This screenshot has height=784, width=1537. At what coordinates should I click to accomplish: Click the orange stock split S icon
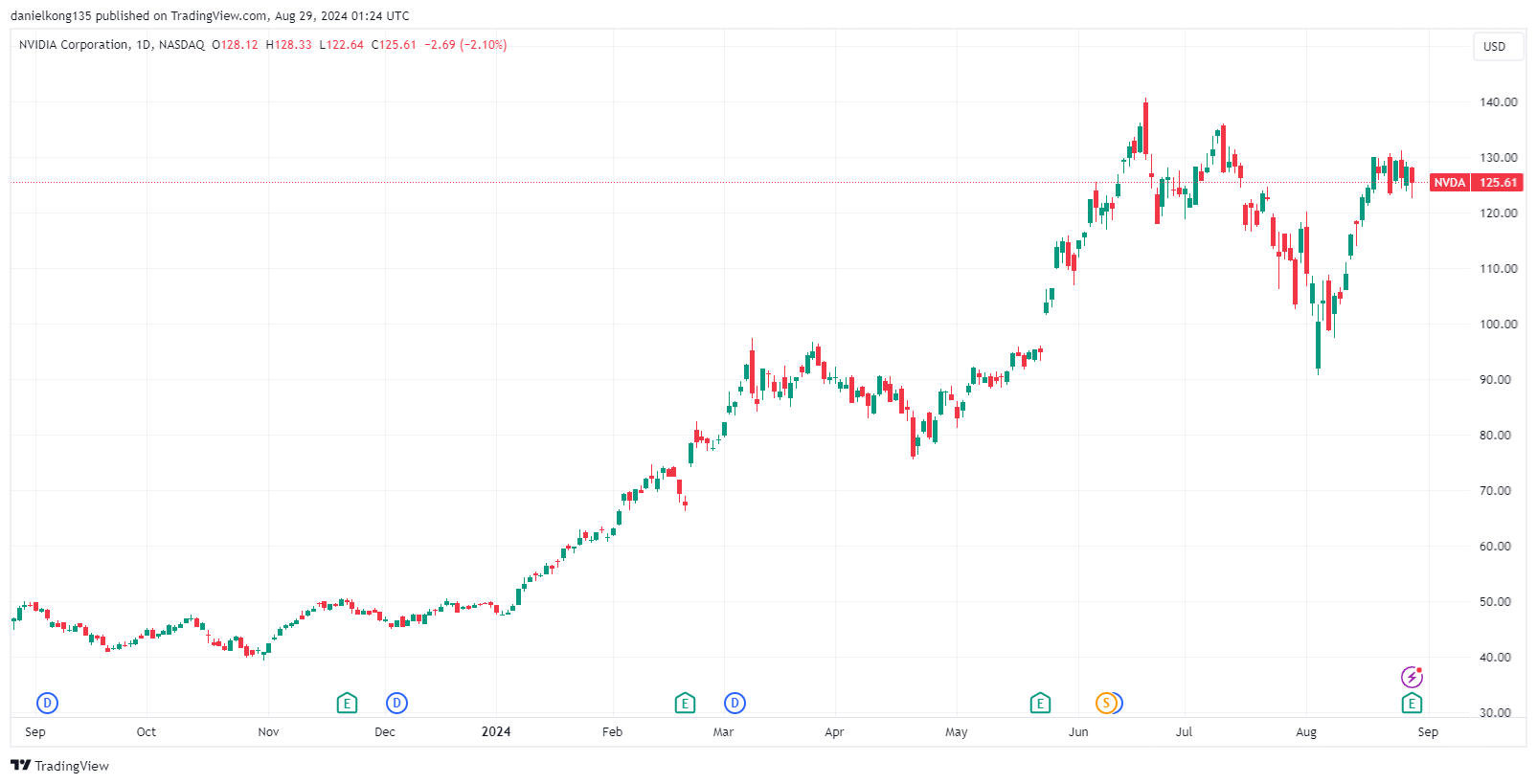1105,704
